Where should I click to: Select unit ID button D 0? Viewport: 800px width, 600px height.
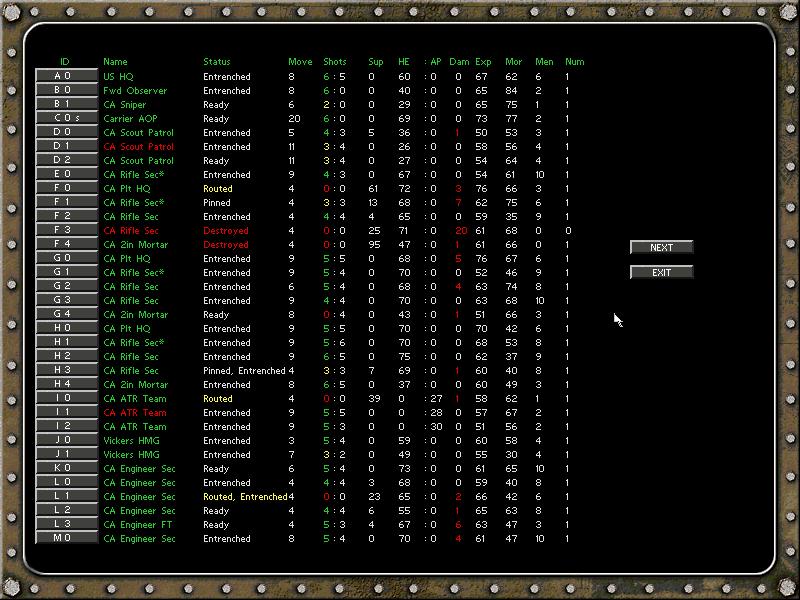(x=66, y=132)
